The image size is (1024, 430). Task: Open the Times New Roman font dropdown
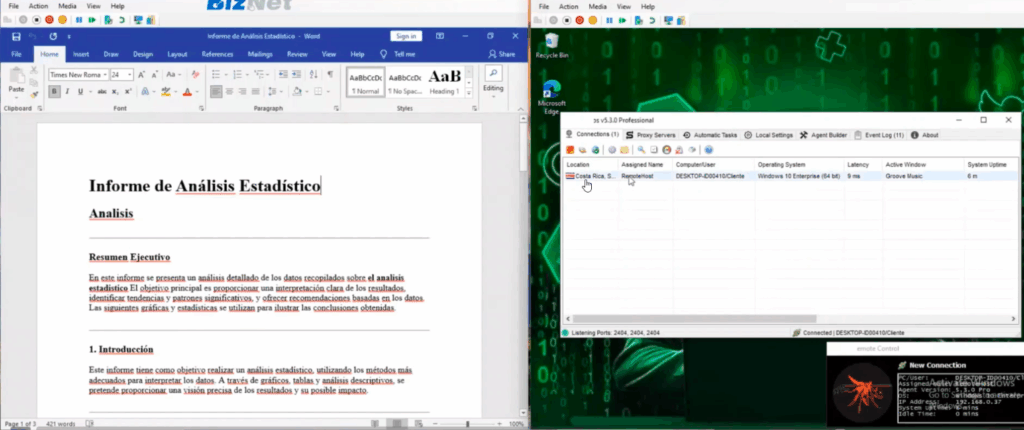77,75
